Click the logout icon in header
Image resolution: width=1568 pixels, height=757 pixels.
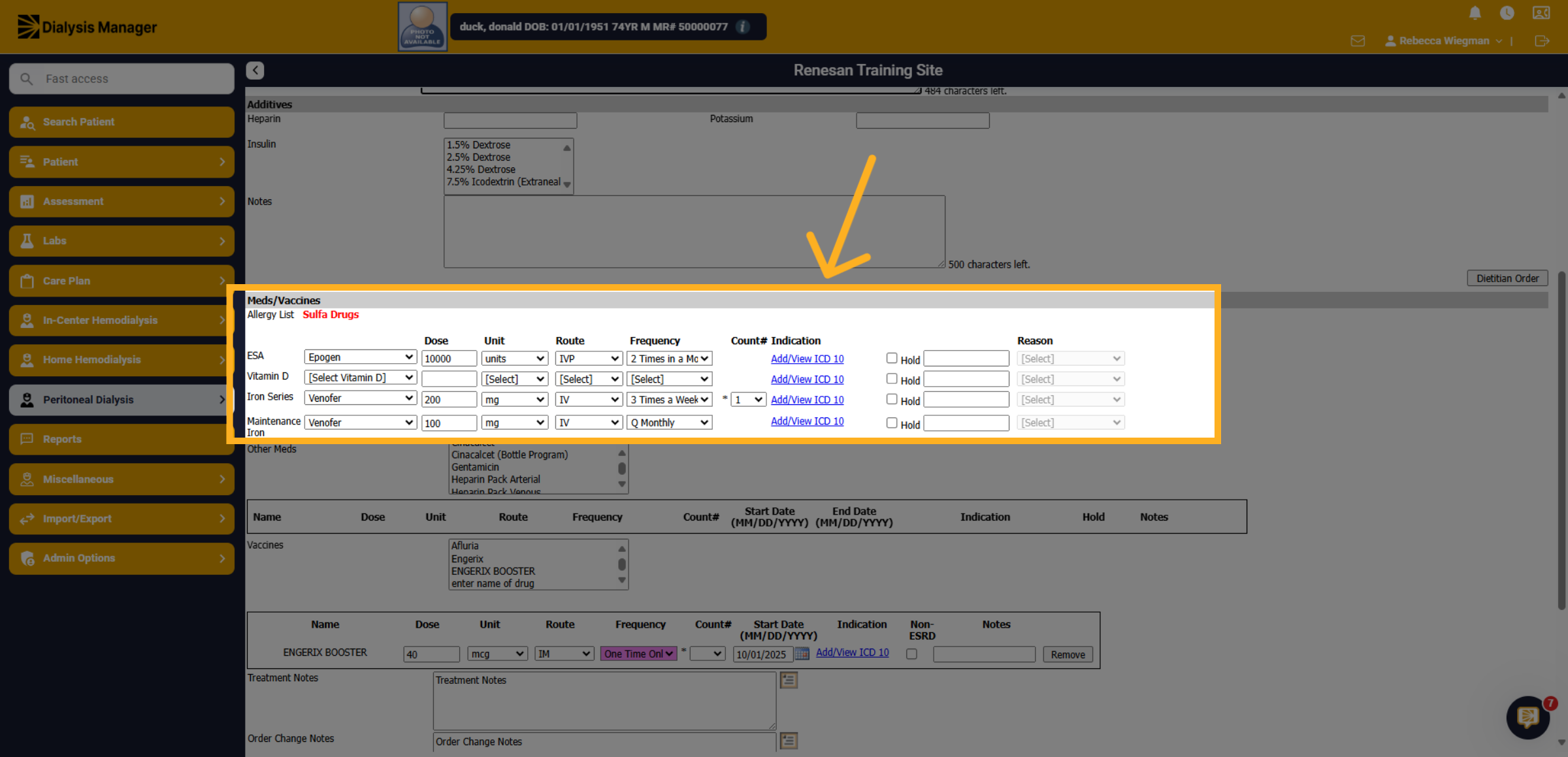point(1542,41)
